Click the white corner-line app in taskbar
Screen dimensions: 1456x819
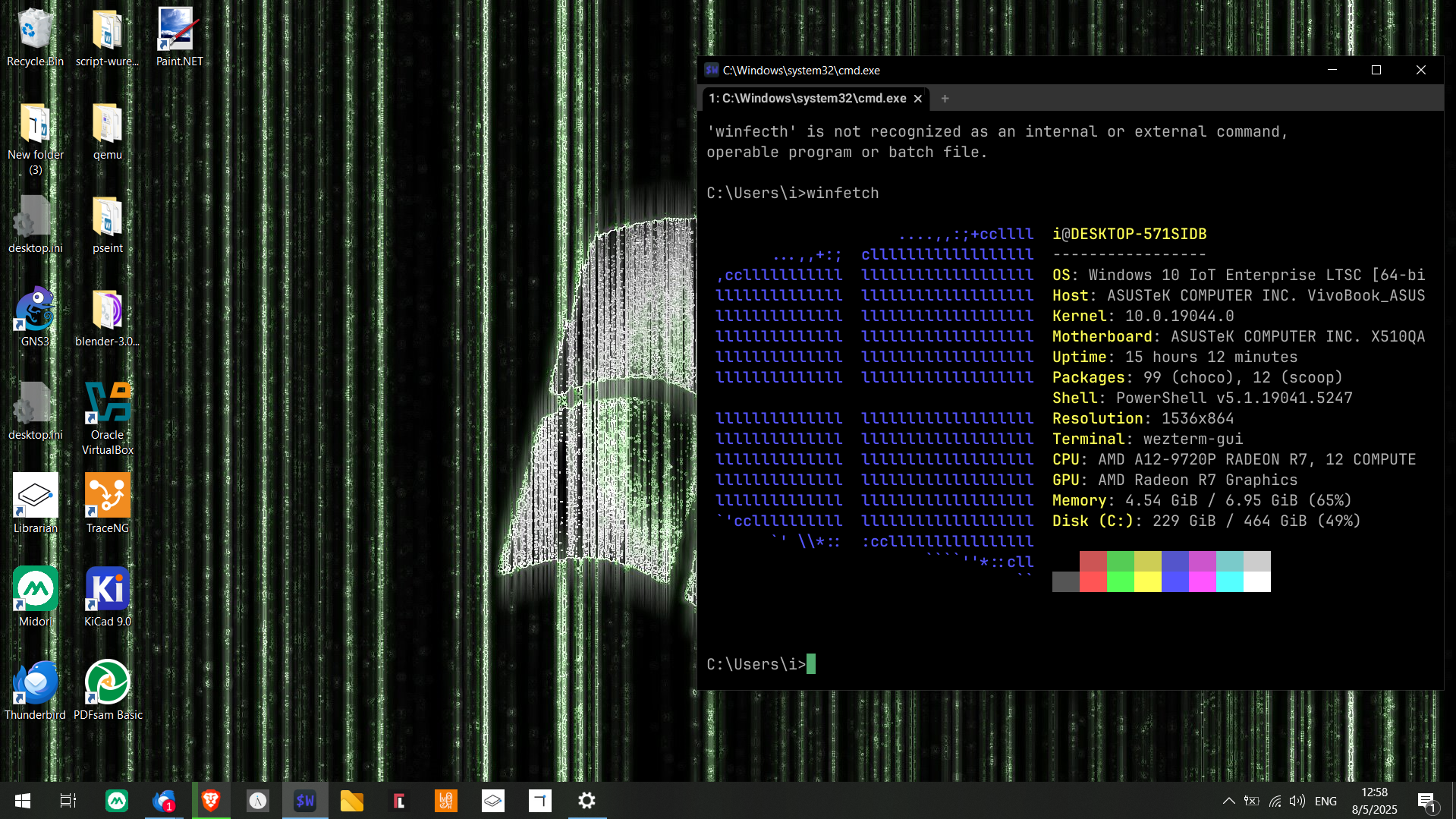pyautogui.click(x=540, y=801)
